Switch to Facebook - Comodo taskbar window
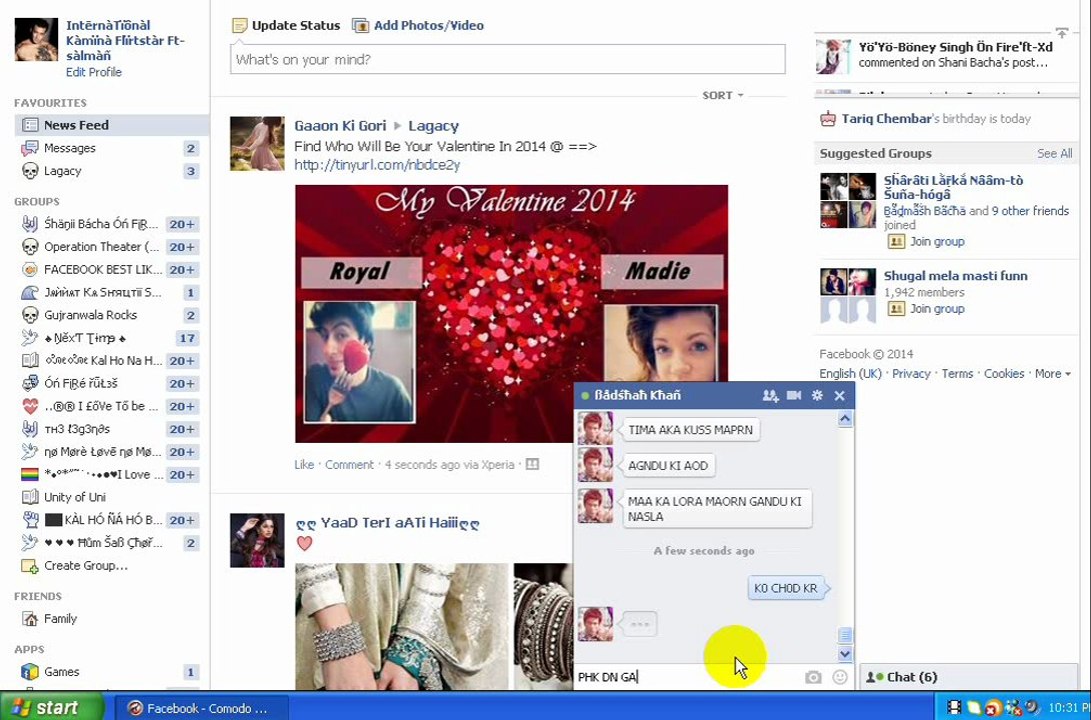This screenshot has width=1091, height=720. 201,708
